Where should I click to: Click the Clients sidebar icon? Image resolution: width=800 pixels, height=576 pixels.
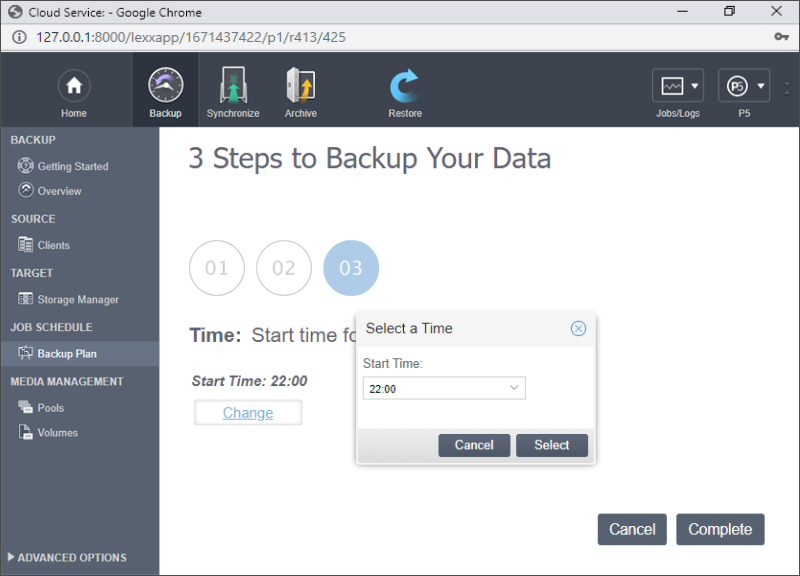click(x=26, y=244)
